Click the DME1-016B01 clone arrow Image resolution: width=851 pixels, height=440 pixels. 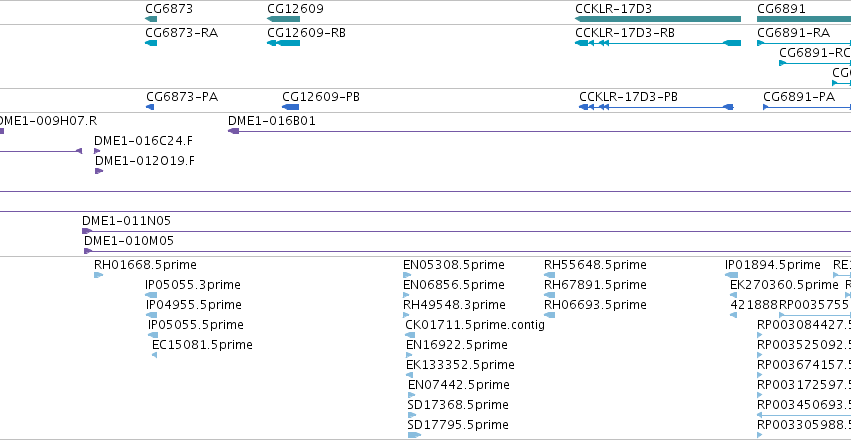coord(234,131)
